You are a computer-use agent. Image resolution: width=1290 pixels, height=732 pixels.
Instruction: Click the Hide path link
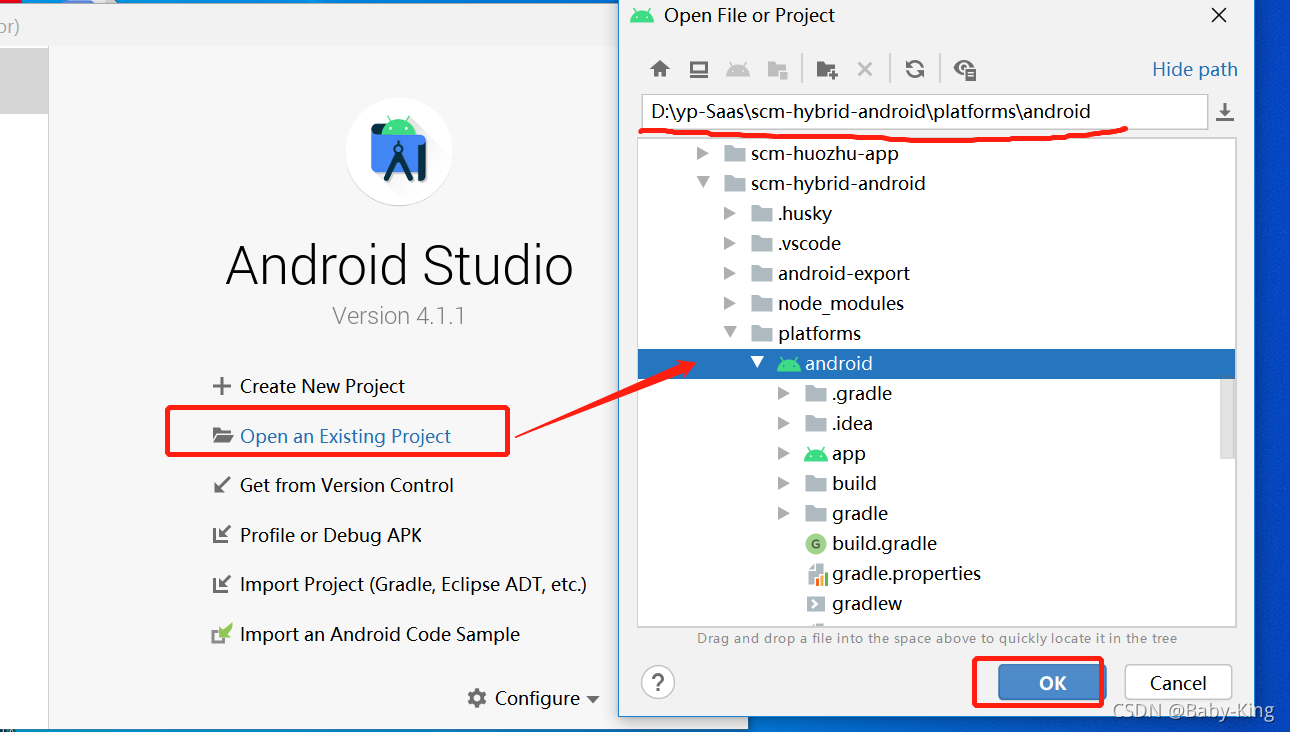tap(1195, 69)
